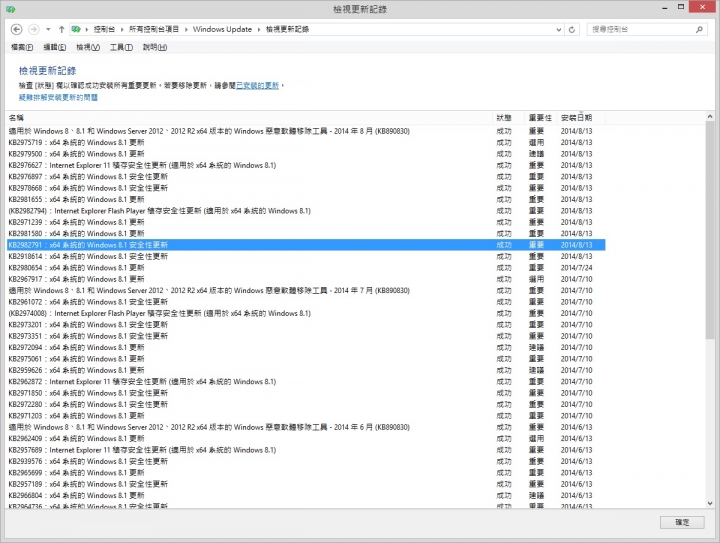
Task: Select the KB2978668 security update row
Action: [306, 188]
